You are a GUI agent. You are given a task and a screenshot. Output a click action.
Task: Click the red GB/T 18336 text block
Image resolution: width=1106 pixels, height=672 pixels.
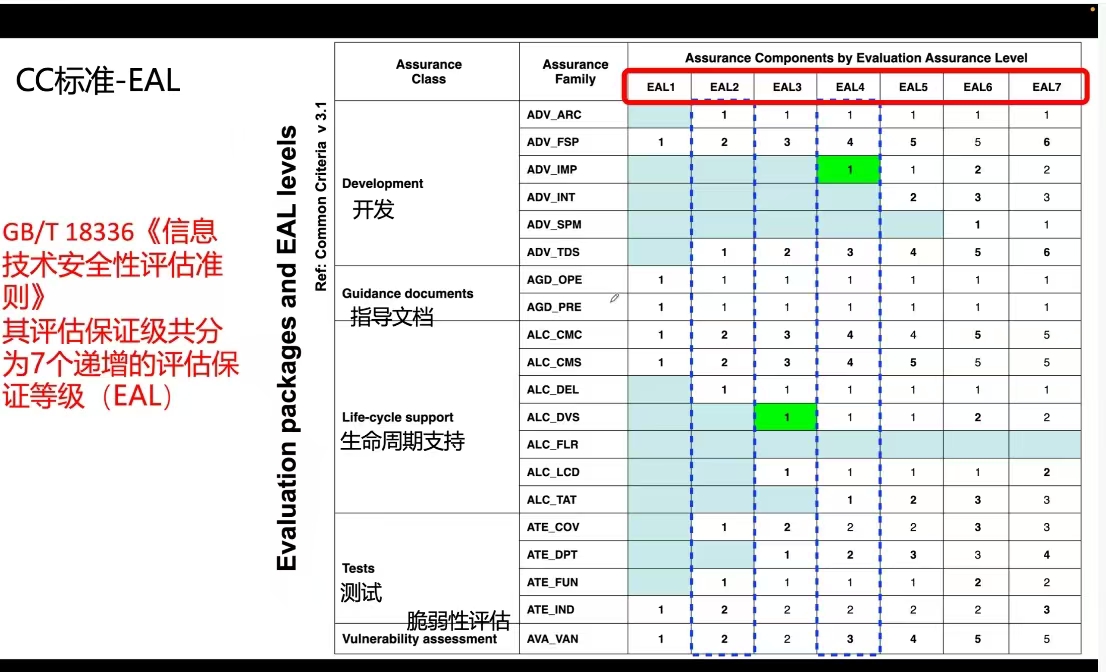click(x=121, y=314)
